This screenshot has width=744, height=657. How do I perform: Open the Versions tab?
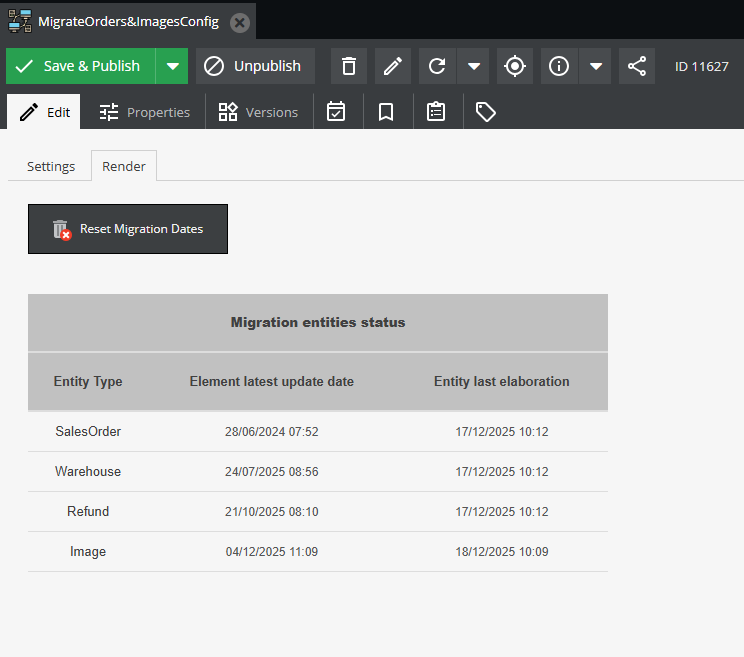click(x=258, y=112)
